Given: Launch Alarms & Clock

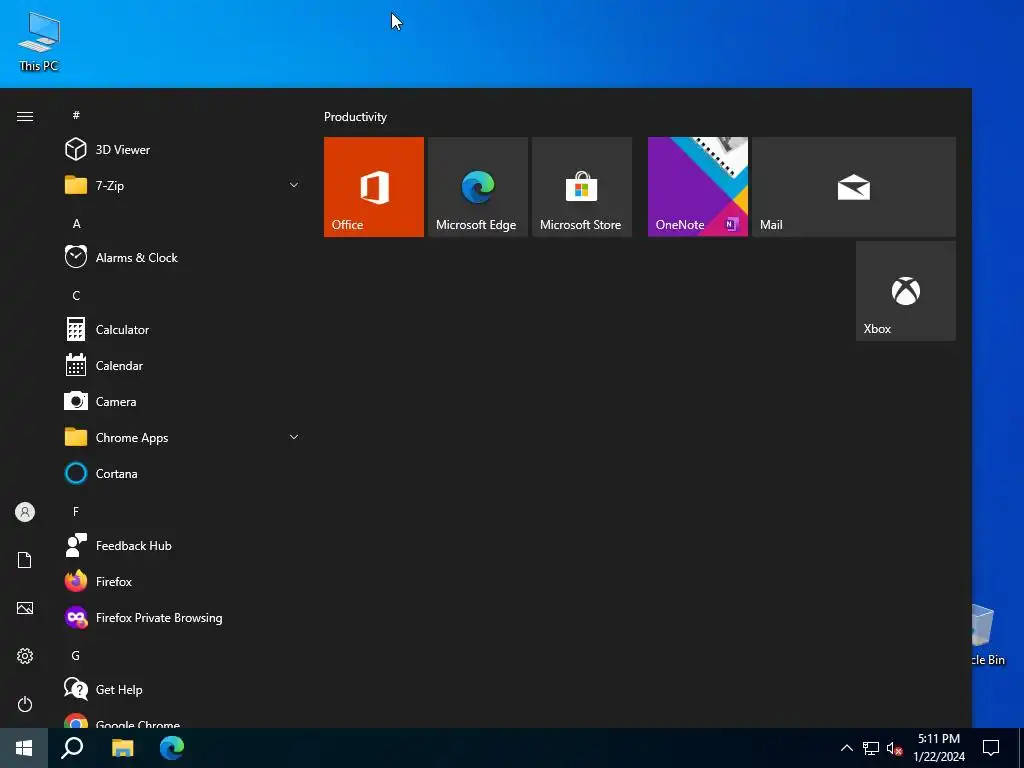Looking at the screenshot, I should pyautogui.click(x=183, y=257).
